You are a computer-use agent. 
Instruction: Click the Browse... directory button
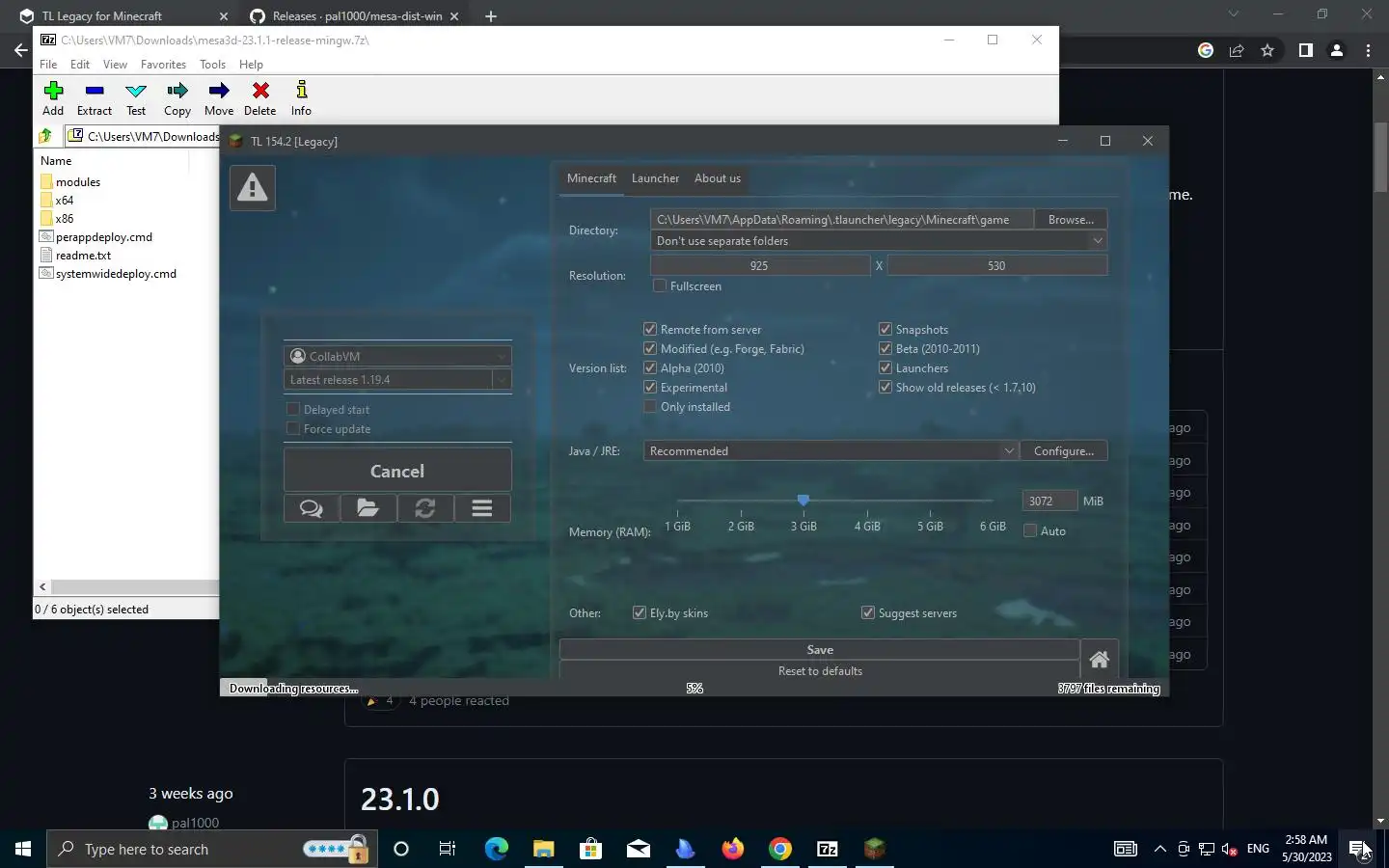pos(1071,220)
